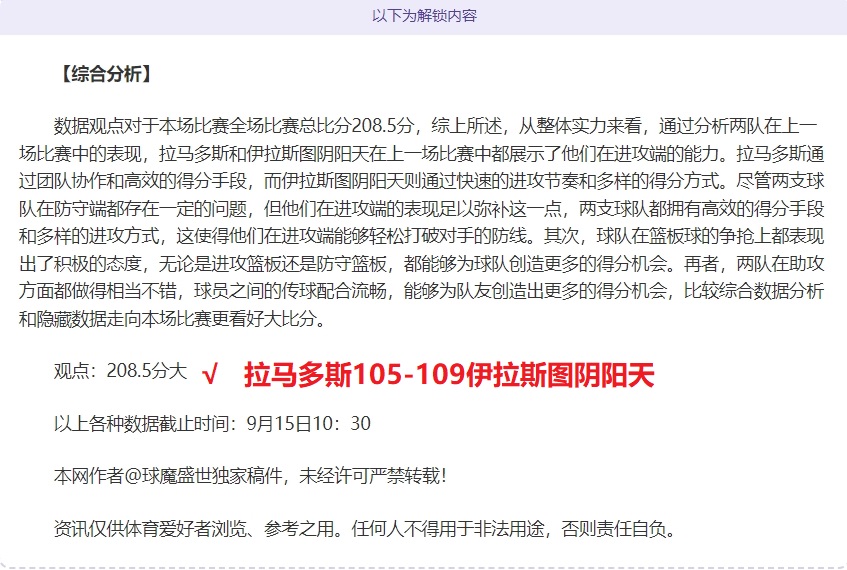847x570 pixels.
Task: Click the red checkmark beside the prediction
Action: pos(210,374)
